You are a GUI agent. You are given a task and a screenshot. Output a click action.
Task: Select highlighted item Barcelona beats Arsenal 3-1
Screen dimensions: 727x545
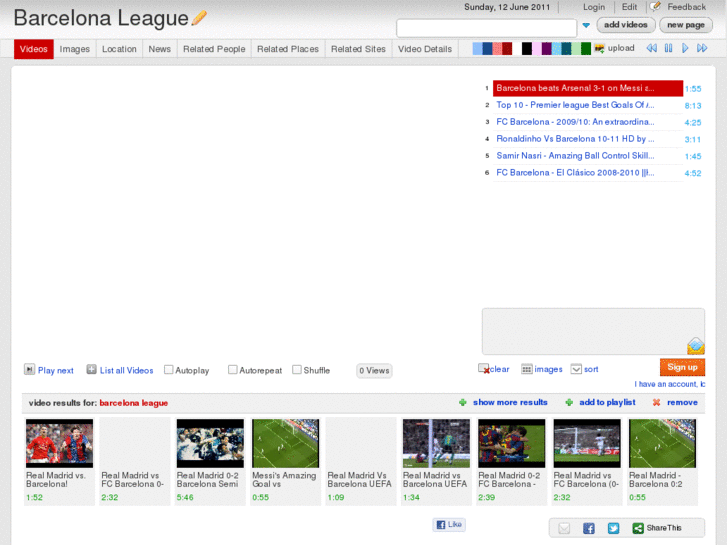click(588, 88)
